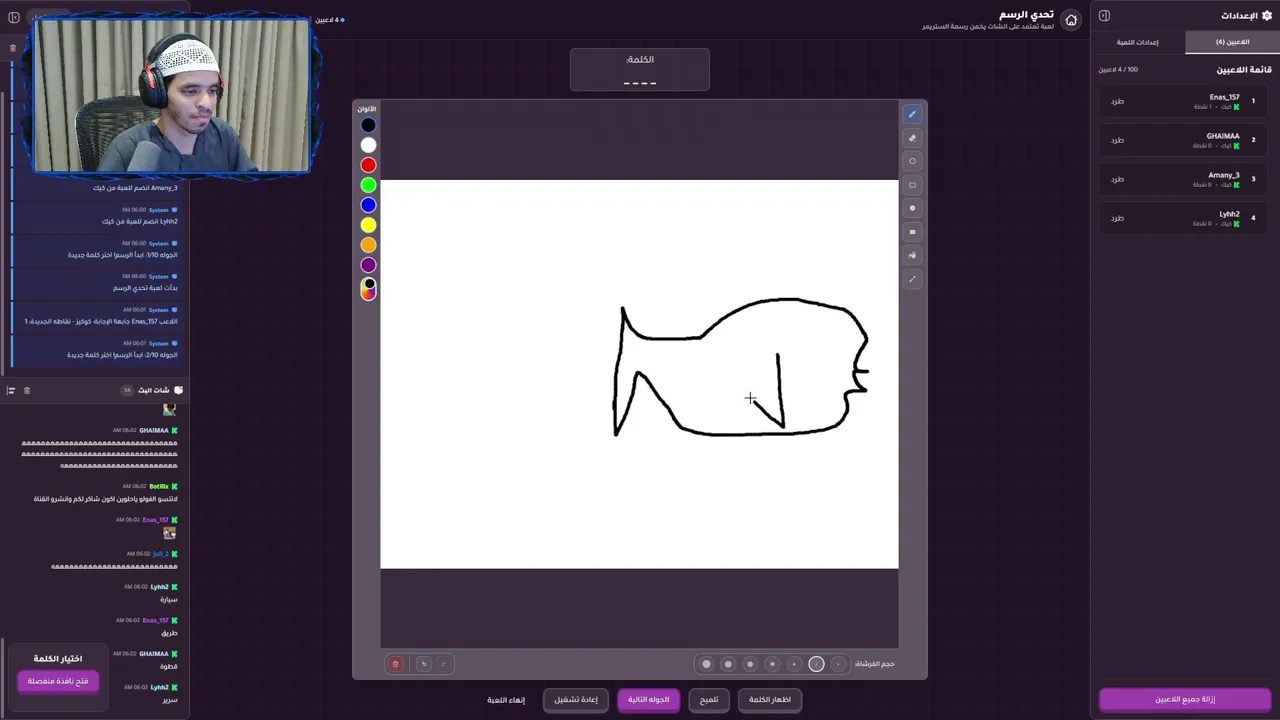Switch to the إعدادات اللعبة tab
The height and width of the screenshot is (720, 1280).
pos(1137,42)
